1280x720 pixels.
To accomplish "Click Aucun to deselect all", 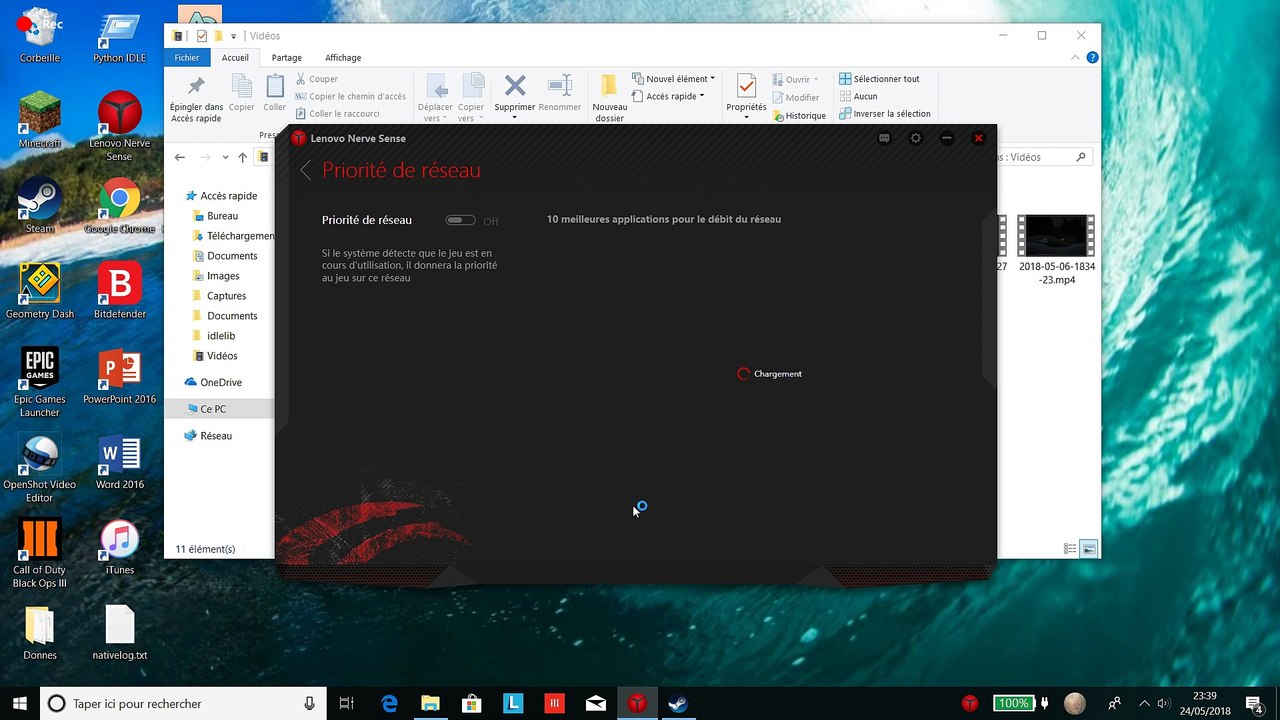I will (x=859, y=97).
